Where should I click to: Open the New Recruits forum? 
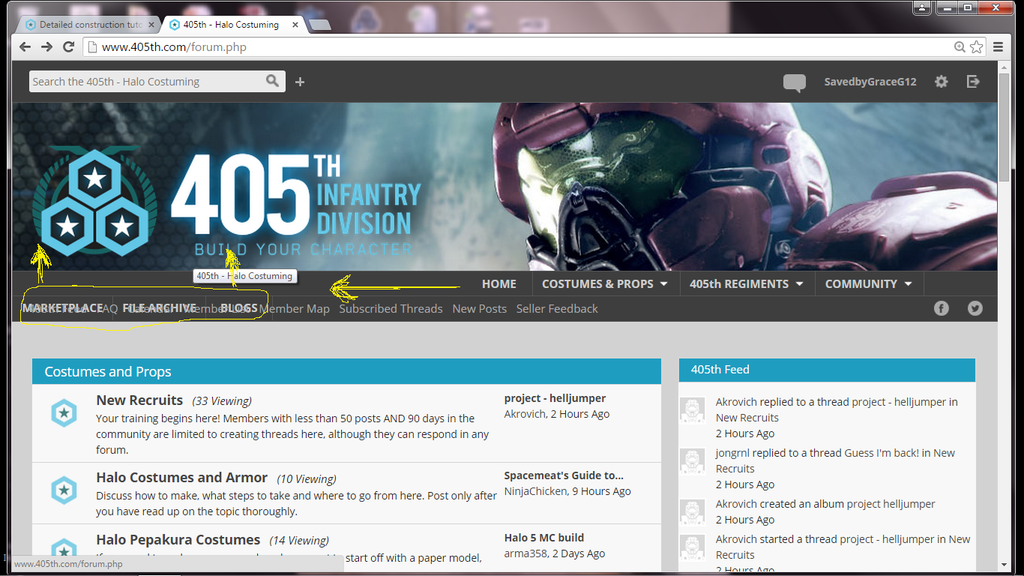(139, 400)
